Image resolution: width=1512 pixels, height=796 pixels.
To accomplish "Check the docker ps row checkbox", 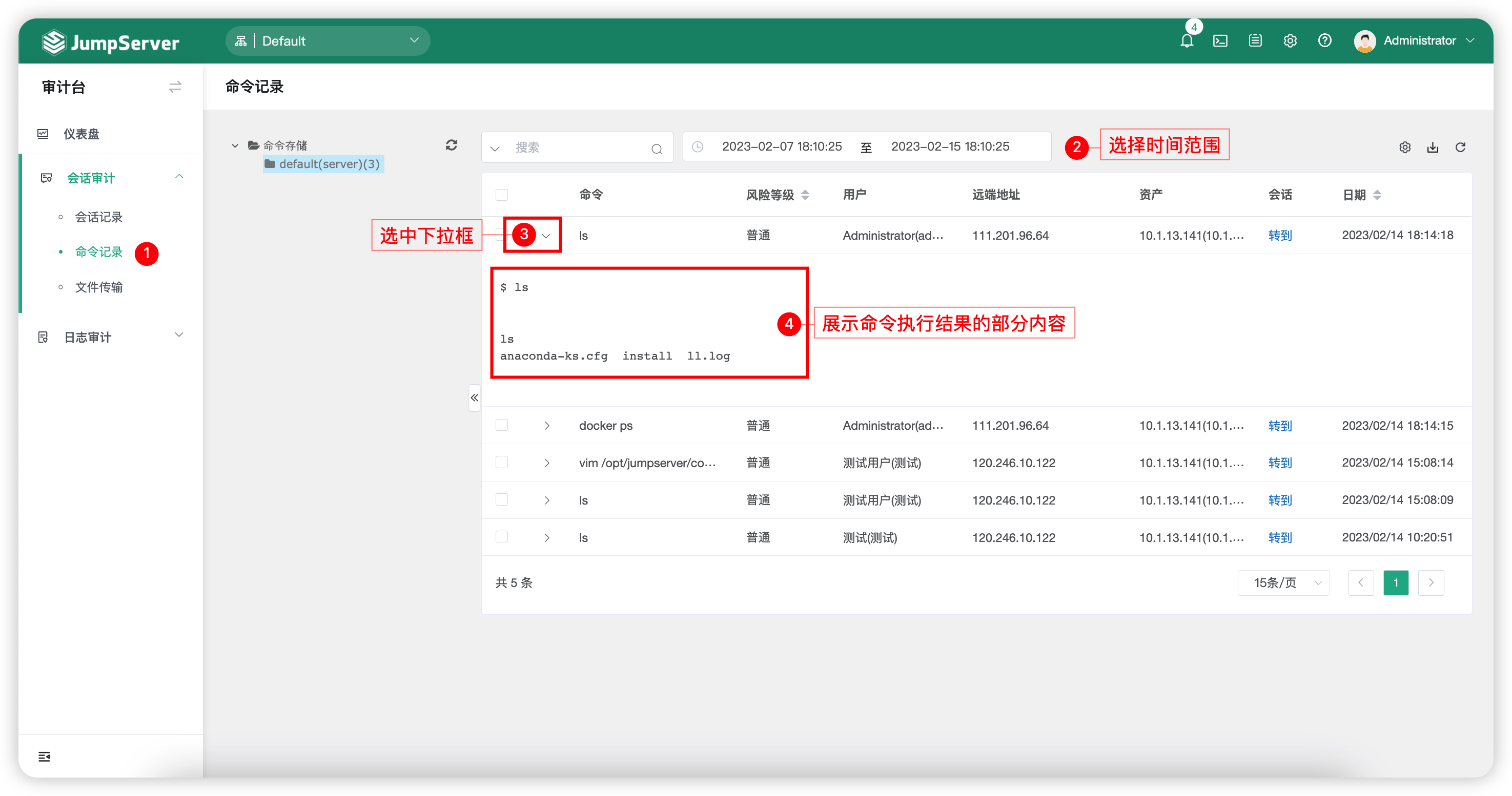I will coord(501,425).
